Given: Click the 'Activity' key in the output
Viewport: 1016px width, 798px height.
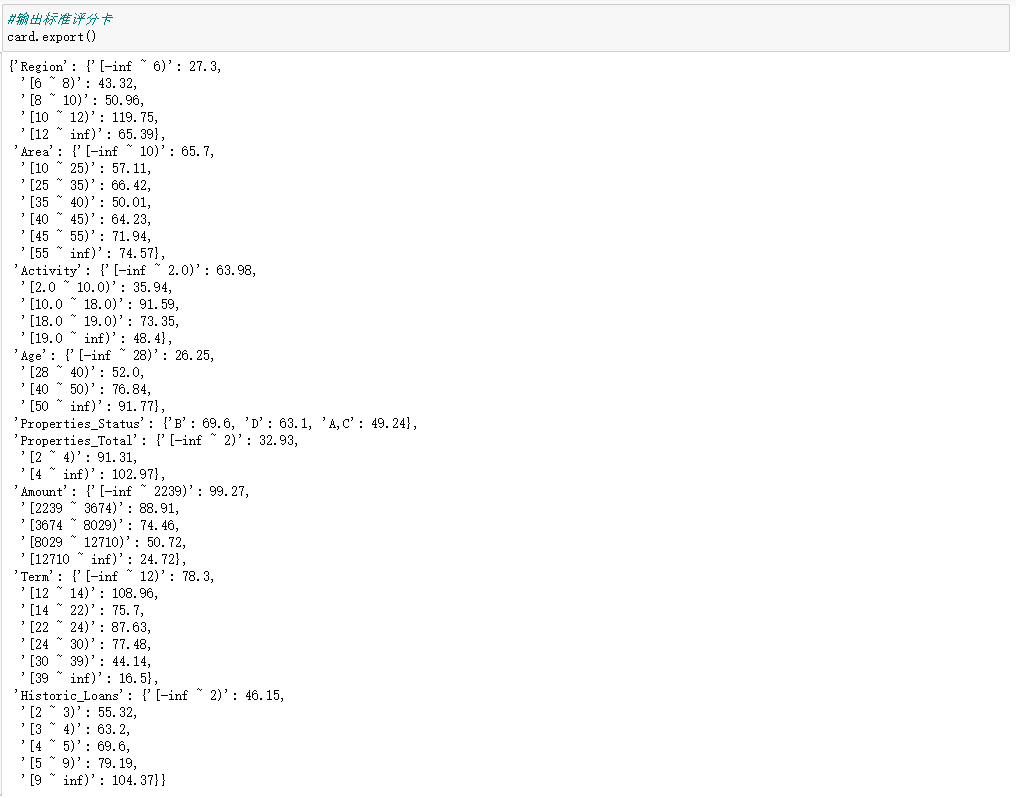Looking at the screenshot, I should point(49,270).
